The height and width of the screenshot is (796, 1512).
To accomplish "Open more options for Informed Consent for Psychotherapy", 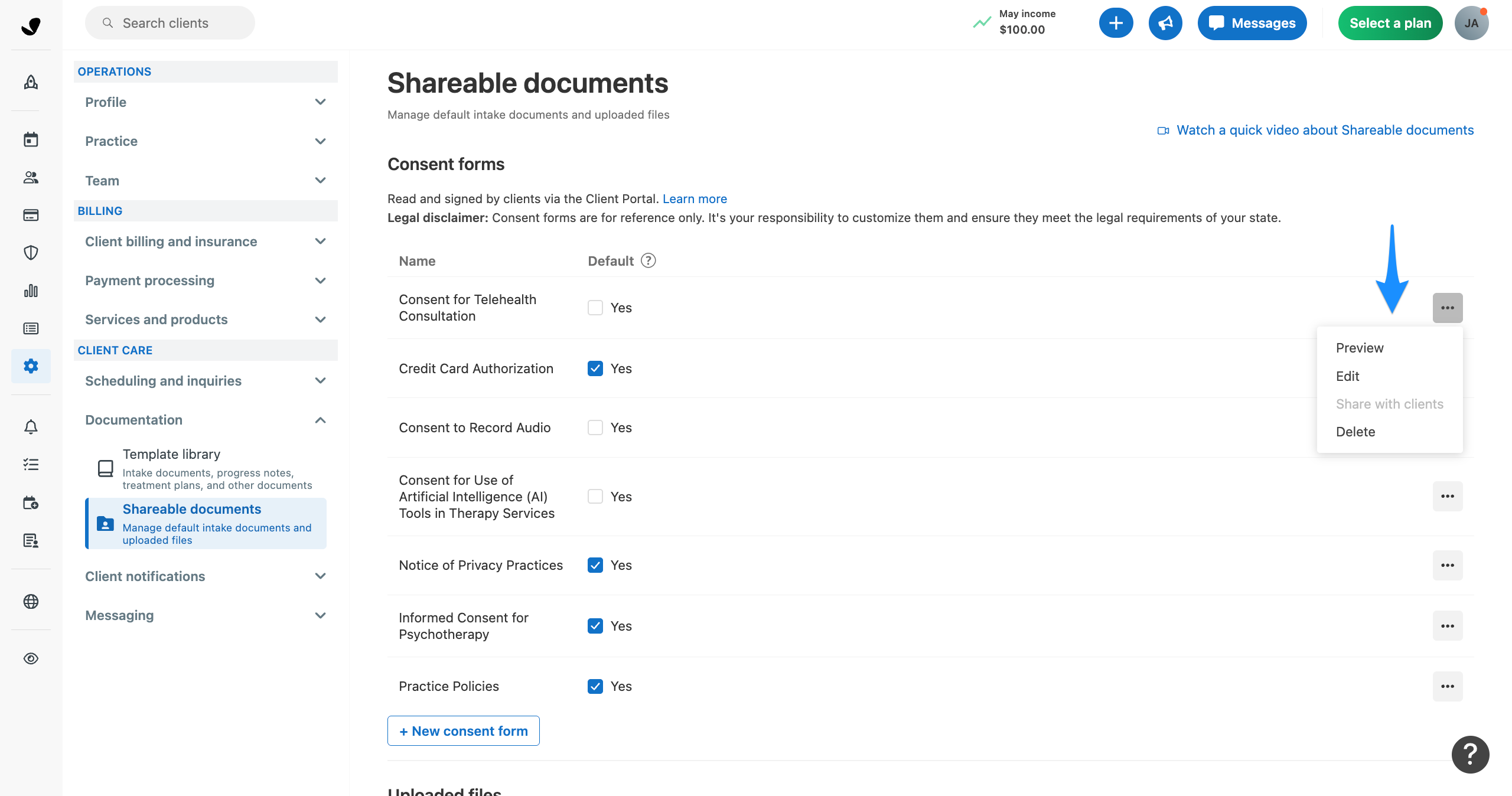I will pyautogui.click(x=1447, y=625).
